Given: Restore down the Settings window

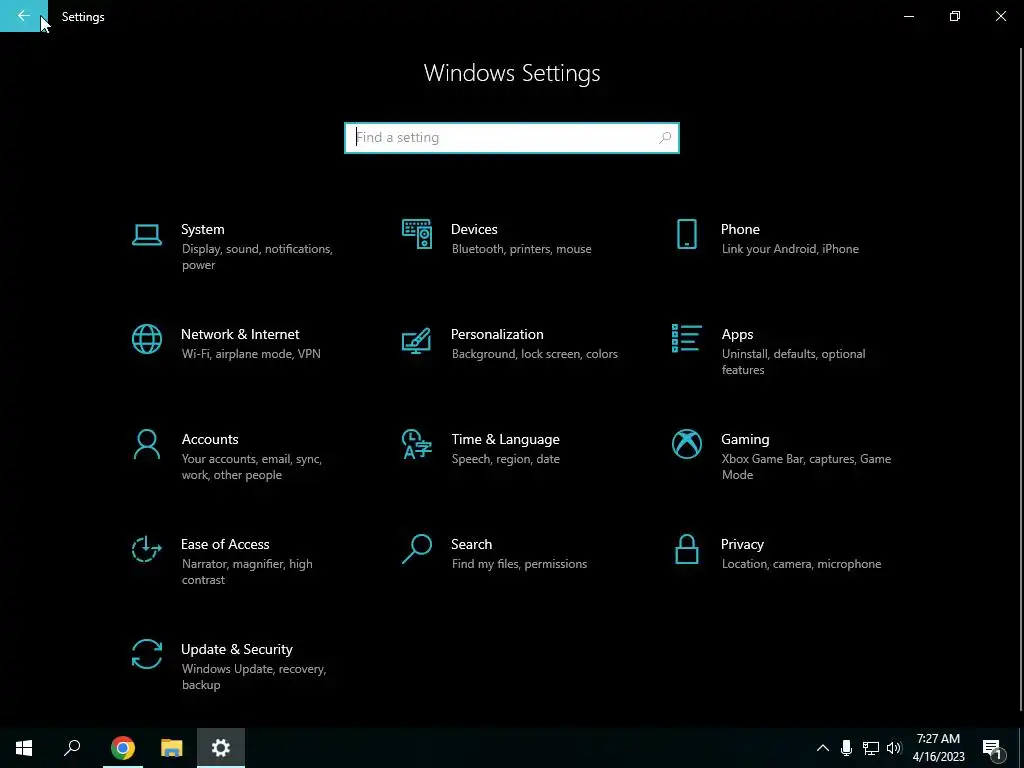Looking at the screenshot, I should click(955, 16).
